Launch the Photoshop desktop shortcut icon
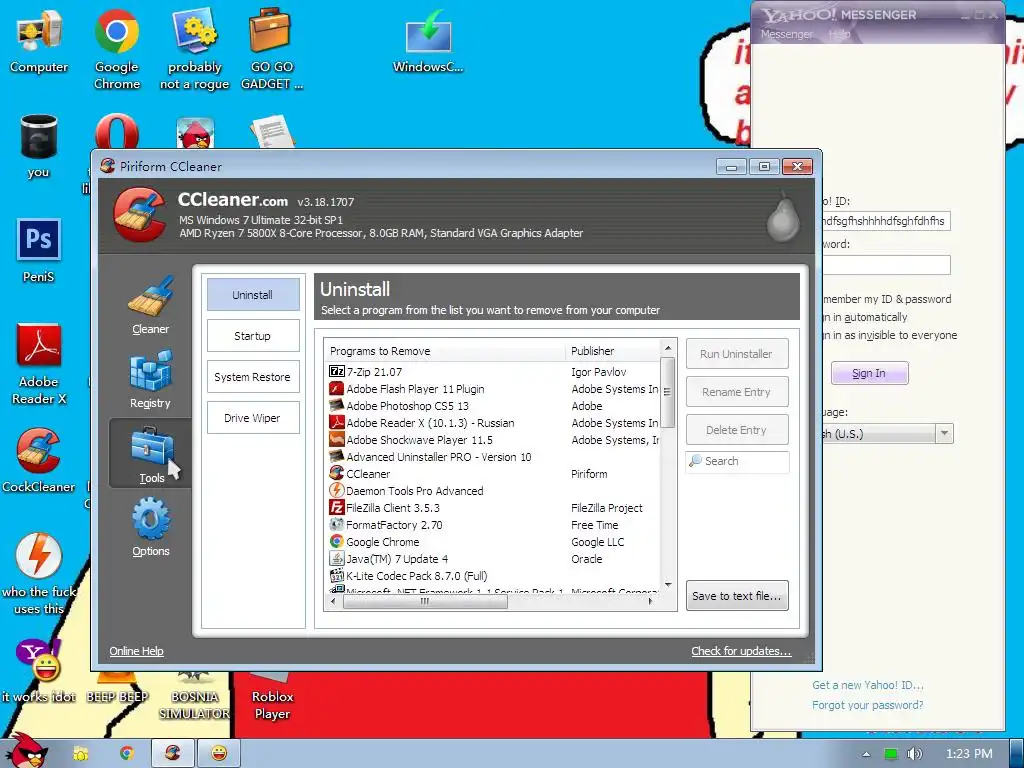1024x768 pixels. [x=39, y=251]
